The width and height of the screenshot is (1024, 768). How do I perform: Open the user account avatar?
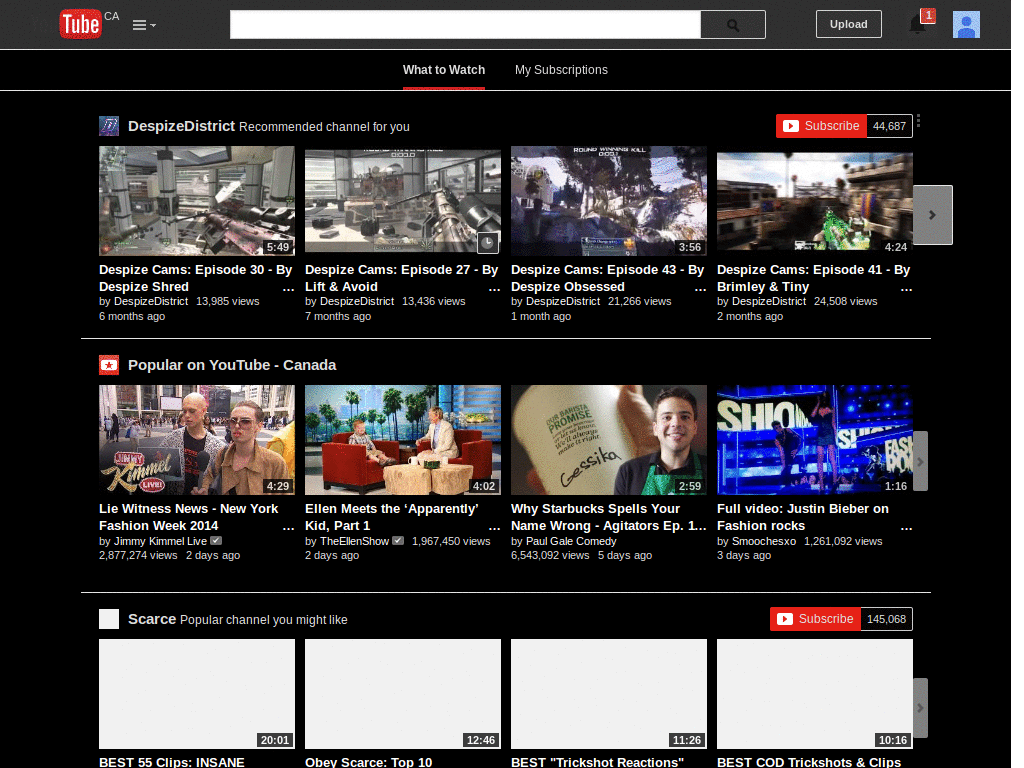(x=966, y=24)
